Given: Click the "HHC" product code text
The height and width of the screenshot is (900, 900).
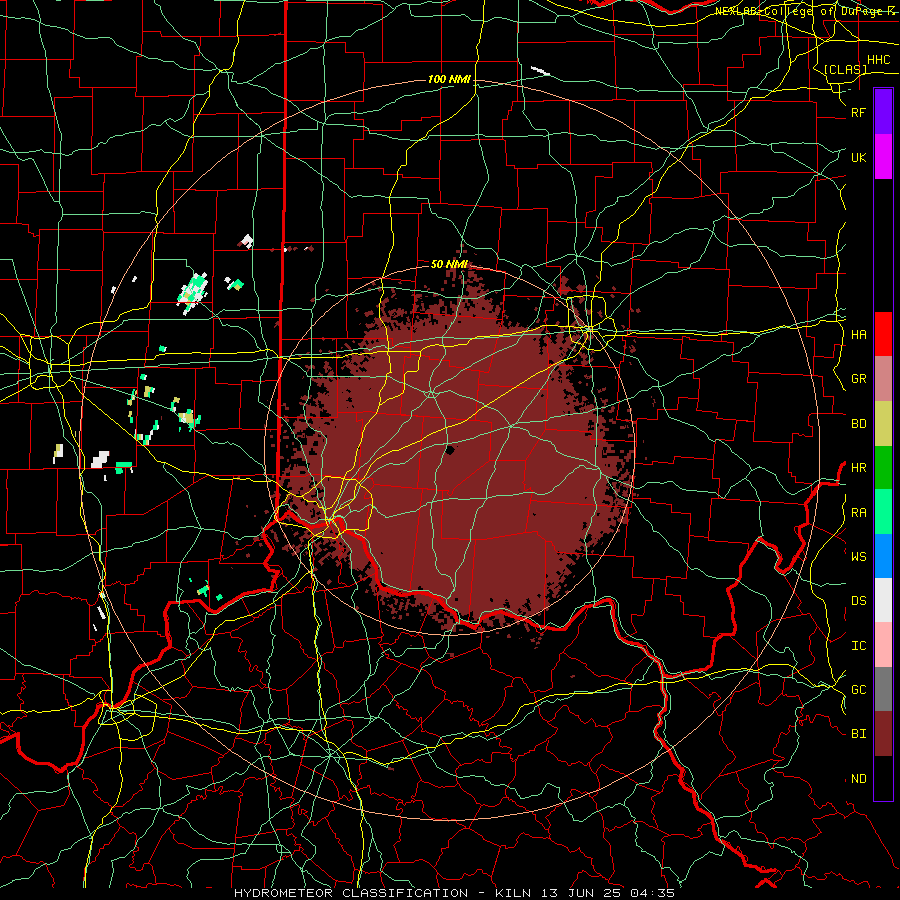Looking at the screenshot, I should point(878,60).
